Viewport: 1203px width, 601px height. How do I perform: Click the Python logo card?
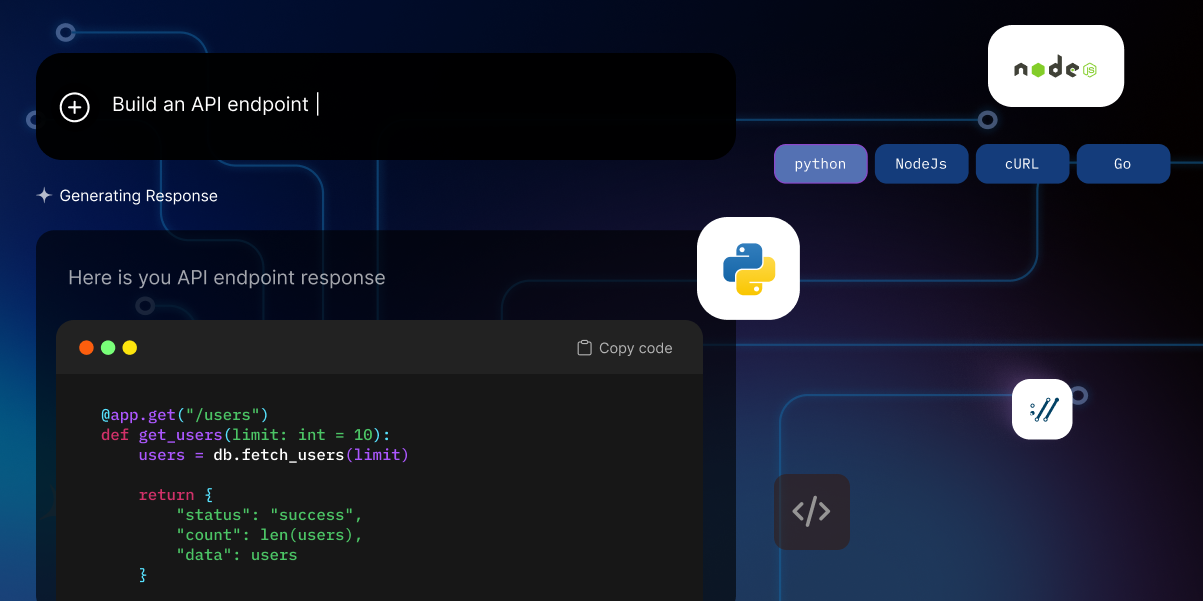(x=748, y=268)
